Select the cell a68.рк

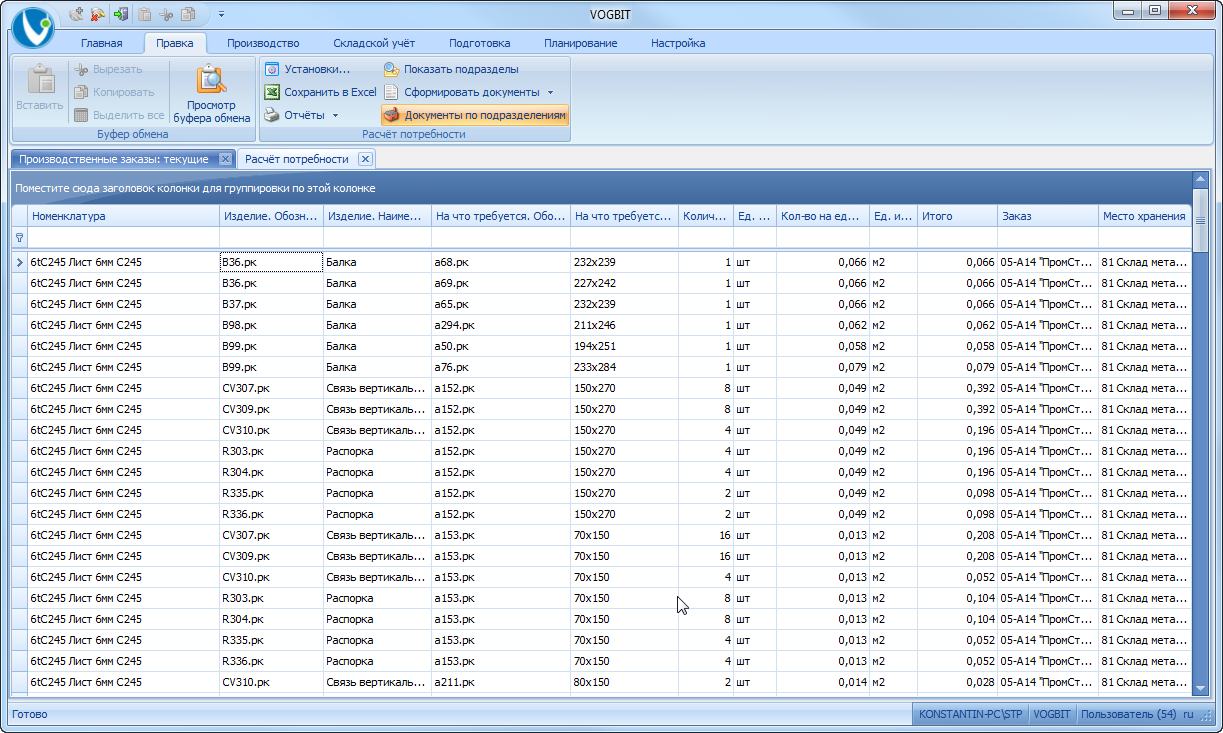point(500,262)
